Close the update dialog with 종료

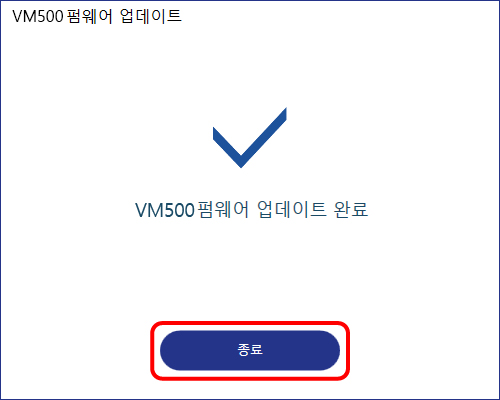tap(250, 350)
